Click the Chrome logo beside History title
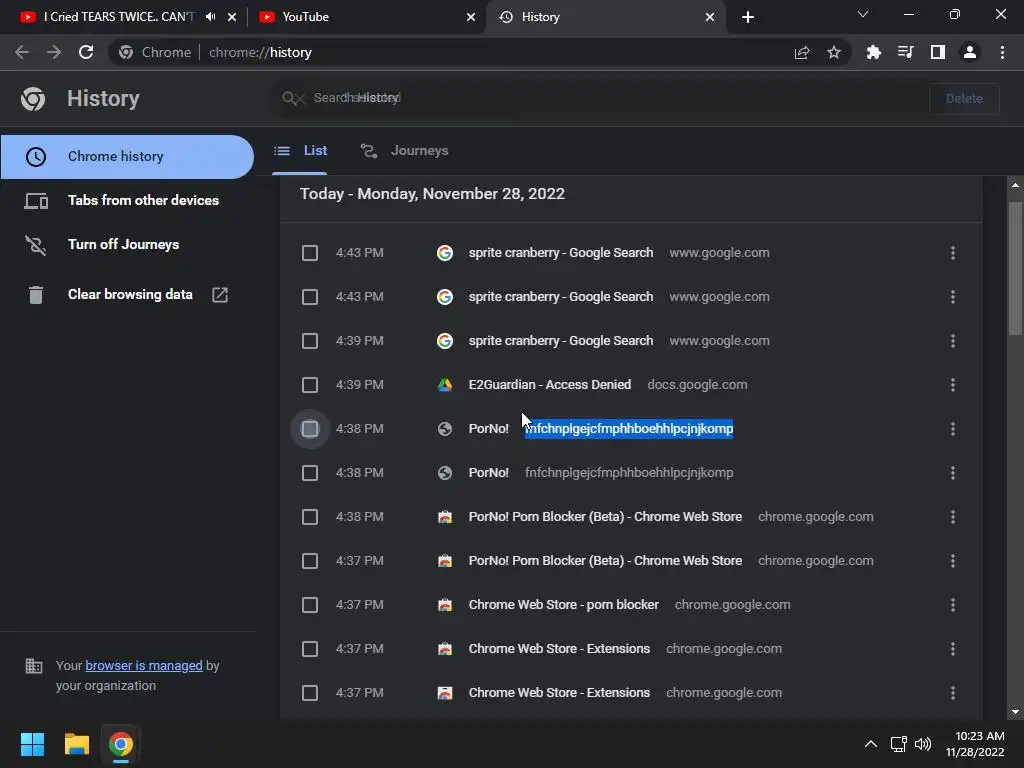Viewport: 1024px width, 768px height. (33, 99)
